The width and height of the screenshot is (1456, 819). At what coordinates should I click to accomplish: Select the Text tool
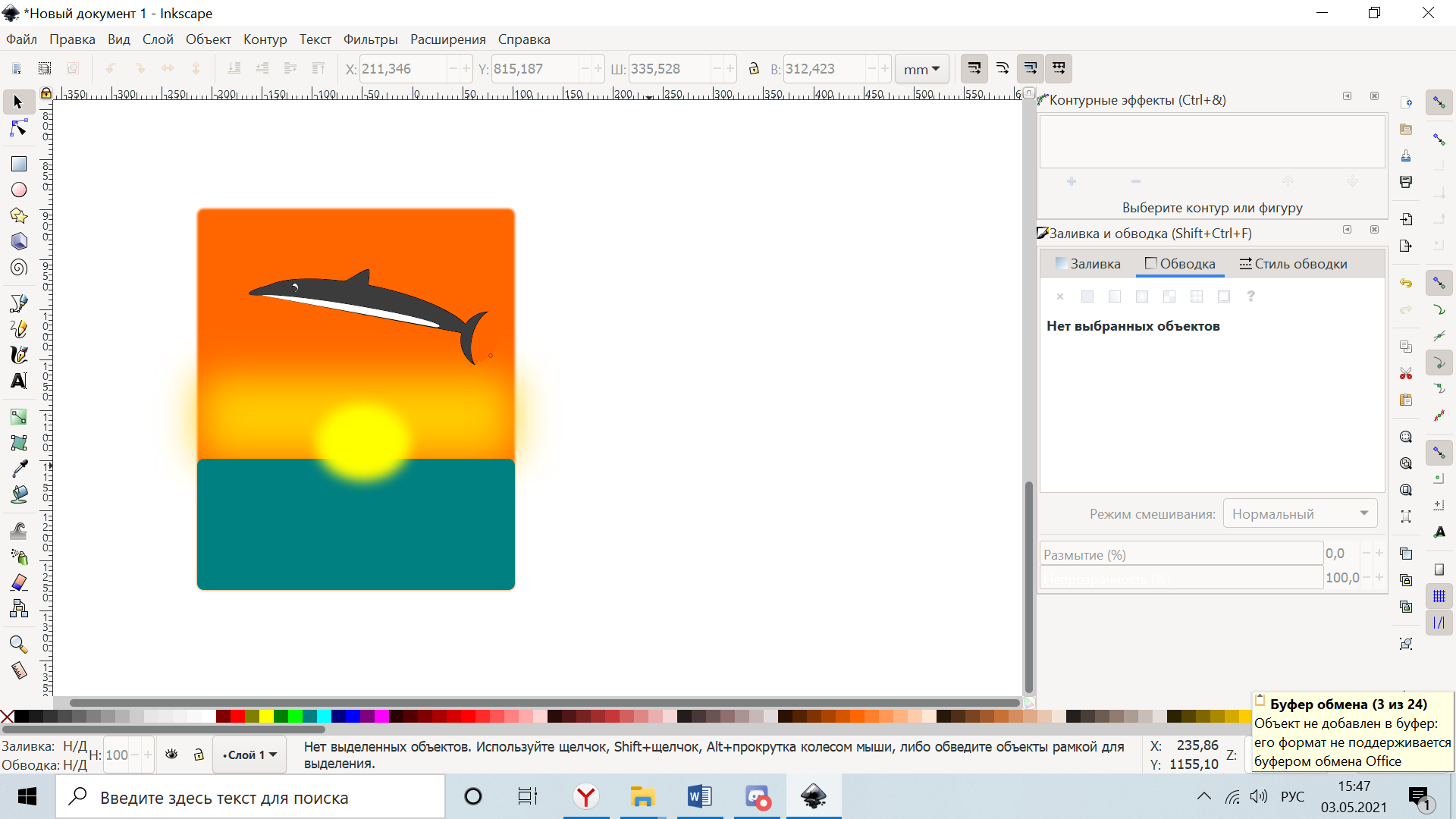19,381
